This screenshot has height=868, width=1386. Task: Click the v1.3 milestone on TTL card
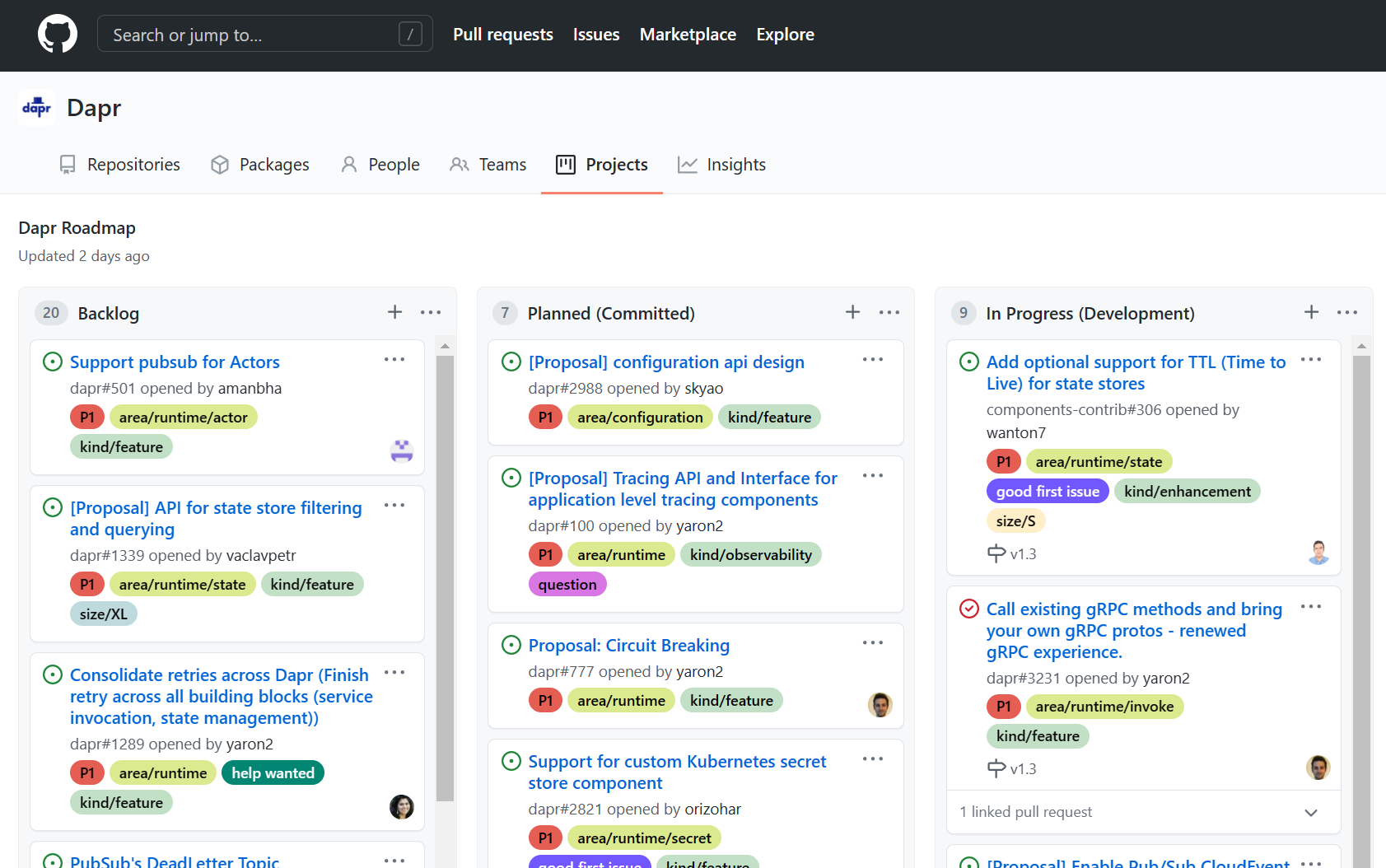point(1022,554)
